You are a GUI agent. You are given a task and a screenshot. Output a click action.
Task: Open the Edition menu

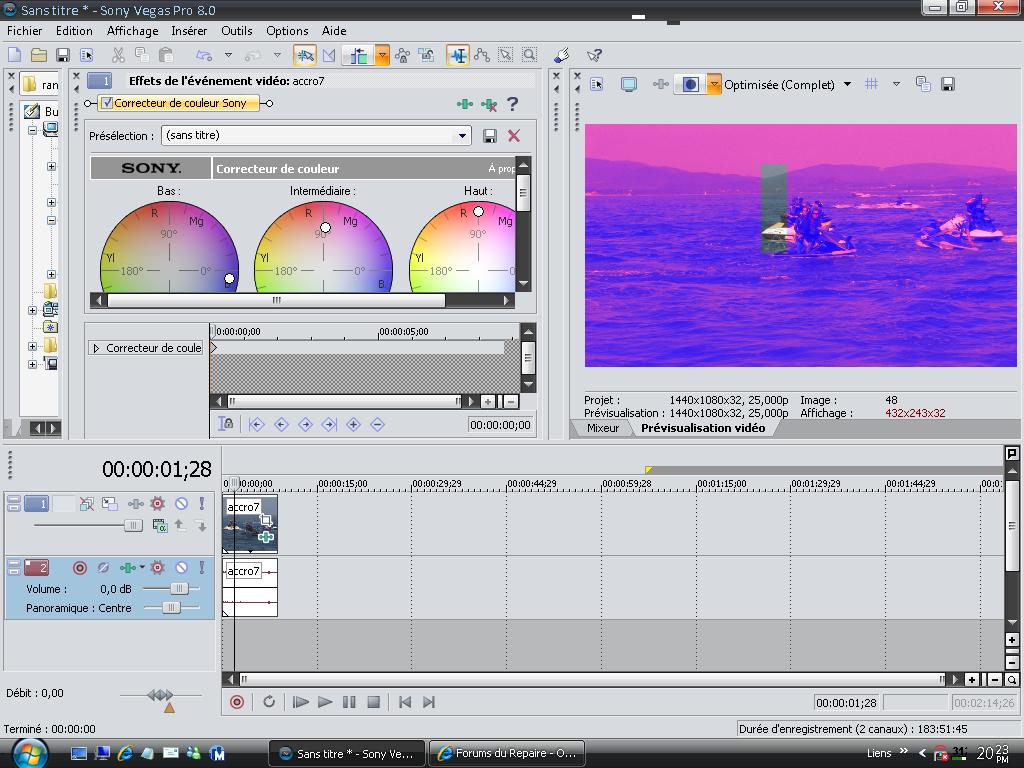(x=74, y=31)
